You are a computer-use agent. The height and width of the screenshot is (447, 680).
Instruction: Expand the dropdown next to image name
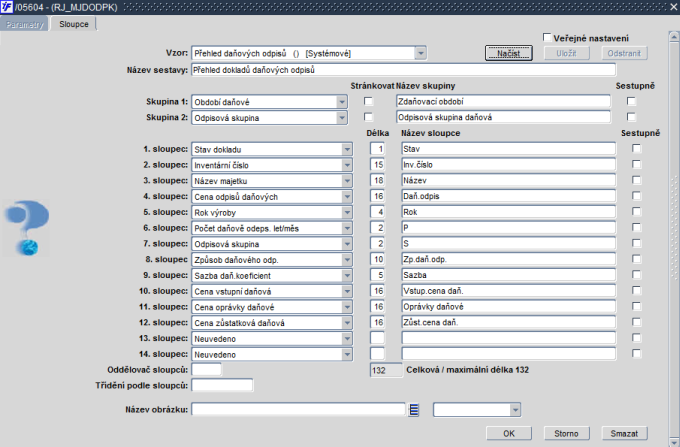(x=515, y=410)
